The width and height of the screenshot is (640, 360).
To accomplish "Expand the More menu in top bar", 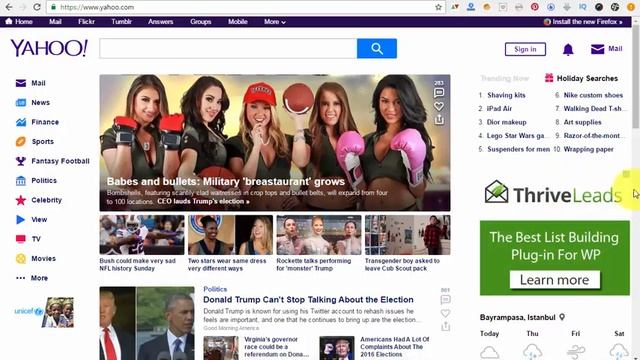I will click(x=275, y=22).
